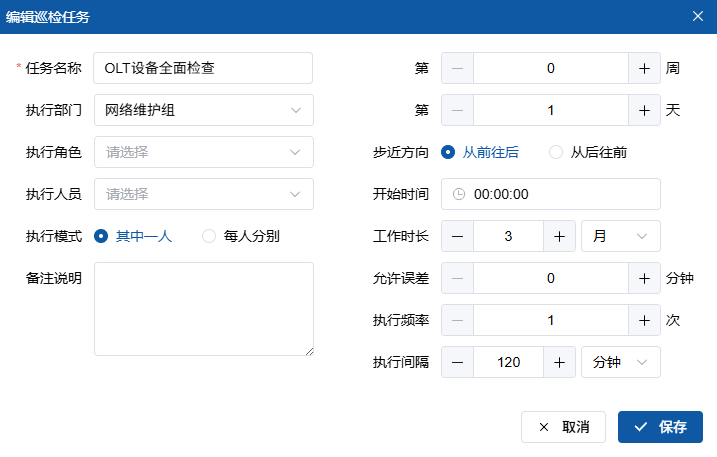Decrease work duration with minus button

457,236
